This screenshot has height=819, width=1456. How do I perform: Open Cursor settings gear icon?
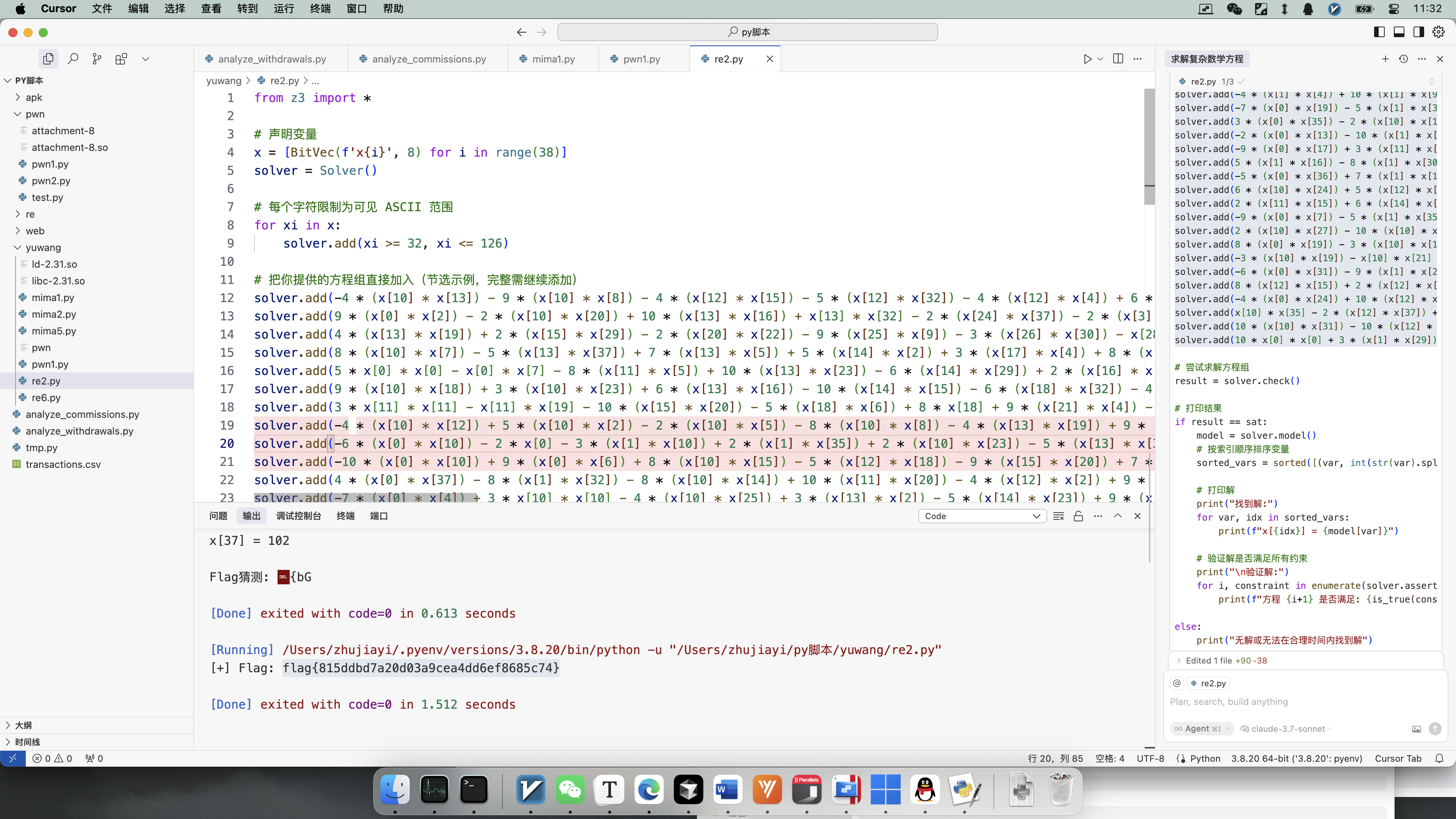[1439, 32]
